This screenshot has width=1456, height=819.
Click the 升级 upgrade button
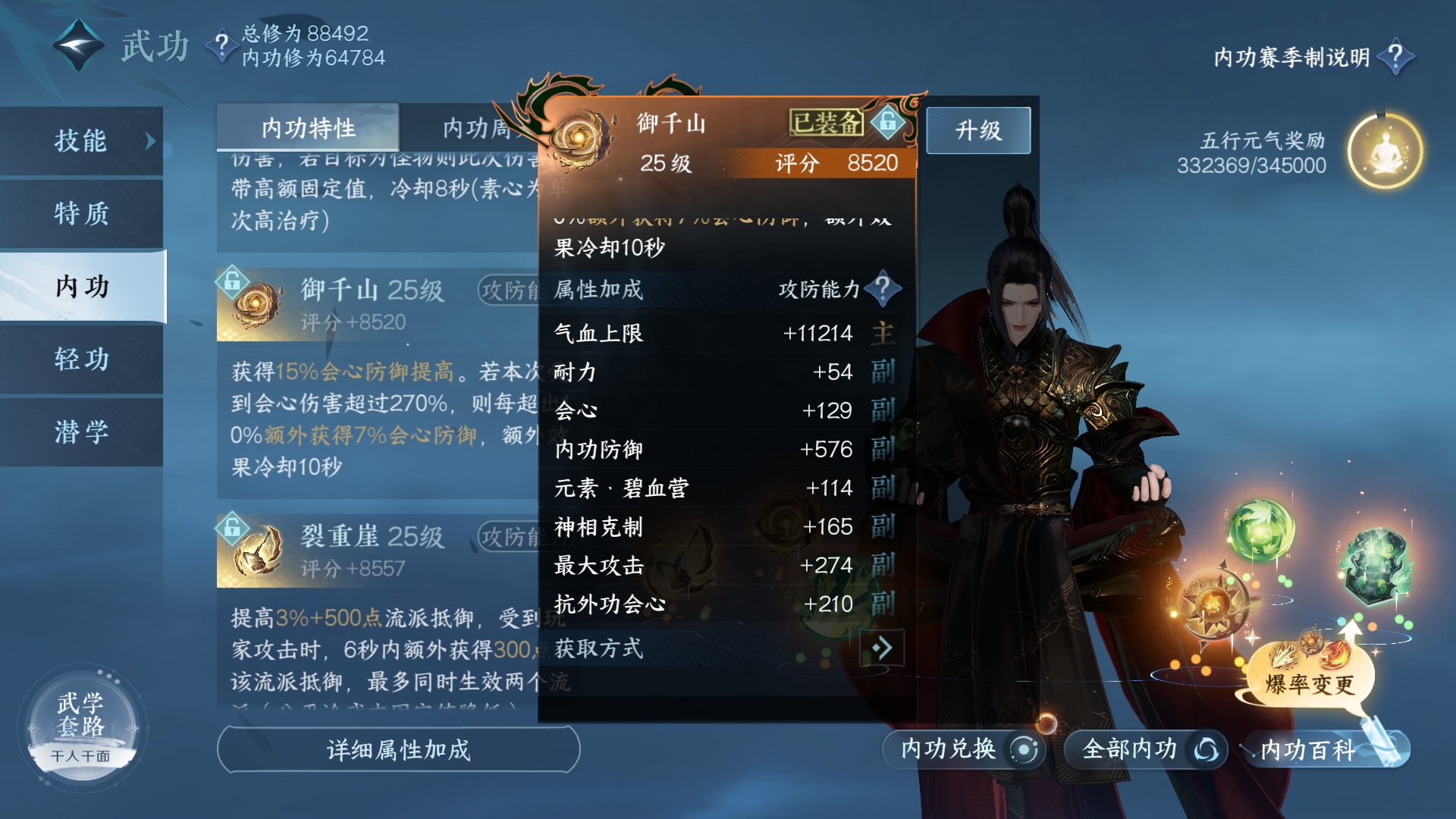point(978,130)
